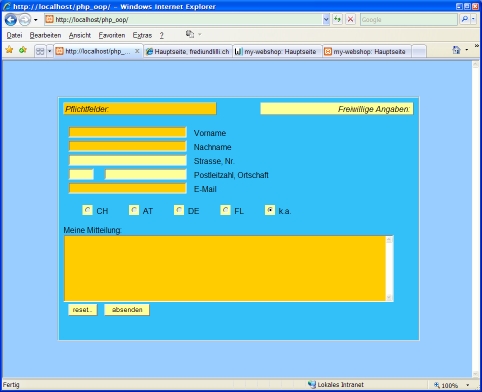This screenshot has height=392, width=482.
Task: Open the Quick Tabs grid icon
Action: point(40,51)
